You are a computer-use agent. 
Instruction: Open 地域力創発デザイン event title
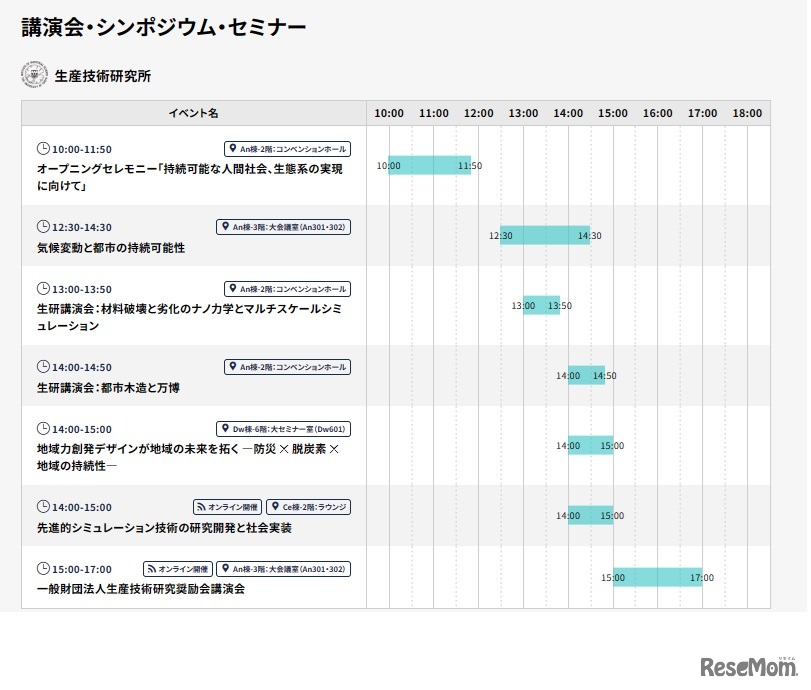point(188,457)
